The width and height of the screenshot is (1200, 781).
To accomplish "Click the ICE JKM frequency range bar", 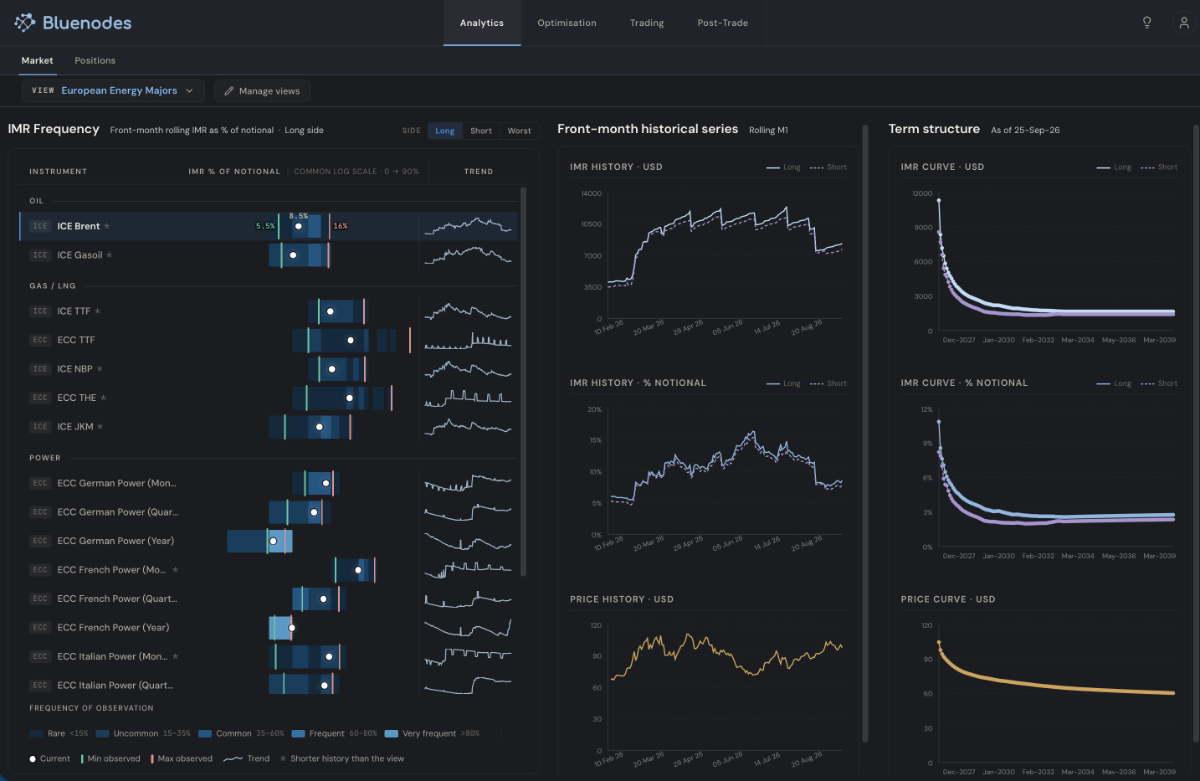I will 310,427.
